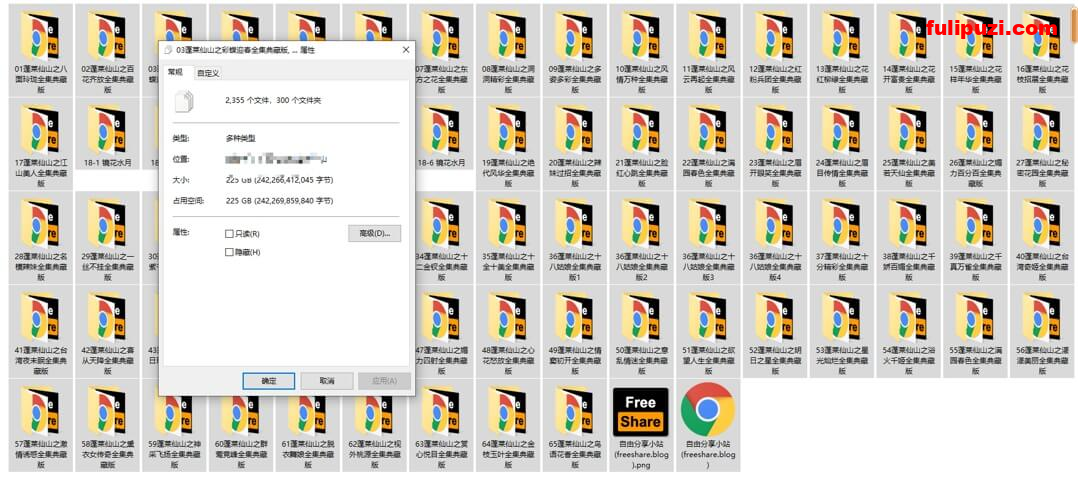This screenshot has height=500, width=1078.
Task: Select the Chrome-icon 自由分享小站 shortcut
Action: click(x=707, y=426)
